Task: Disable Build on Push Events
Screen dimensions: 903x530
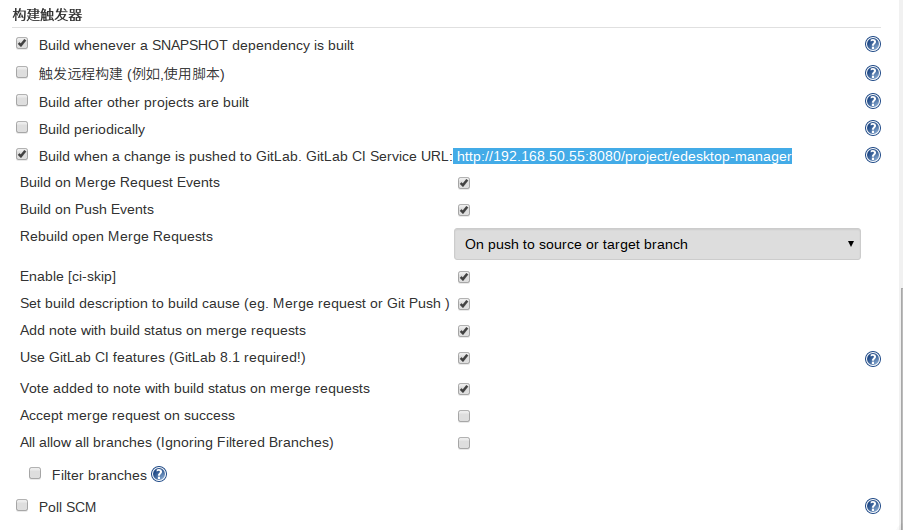Action: click(464, 210)
